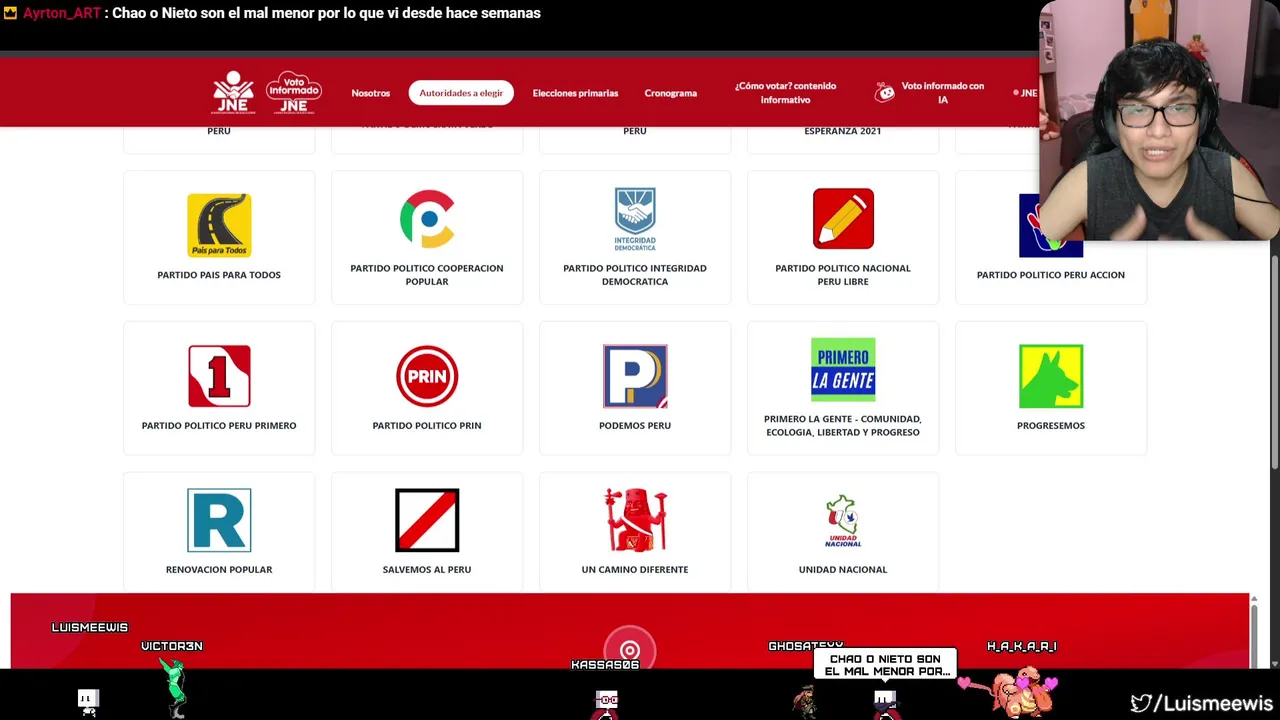The height and width of the screenshot is (720, 1280).
Task: Click the Pais para Todos party logo
Action: coord(219,225)
